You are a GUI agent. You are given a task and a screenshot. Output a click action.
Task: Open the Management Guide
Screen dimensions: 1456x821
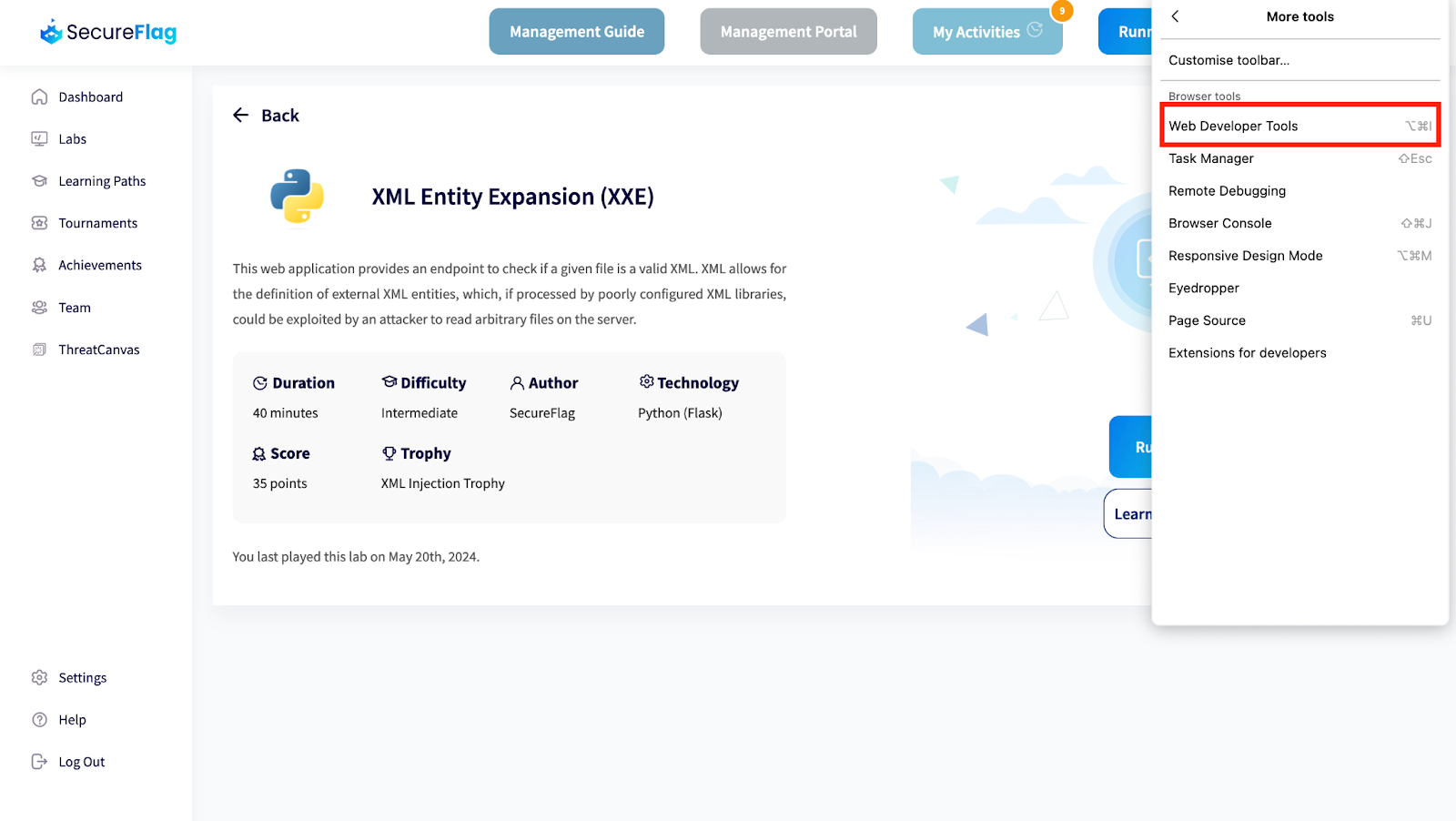(577, 32)
